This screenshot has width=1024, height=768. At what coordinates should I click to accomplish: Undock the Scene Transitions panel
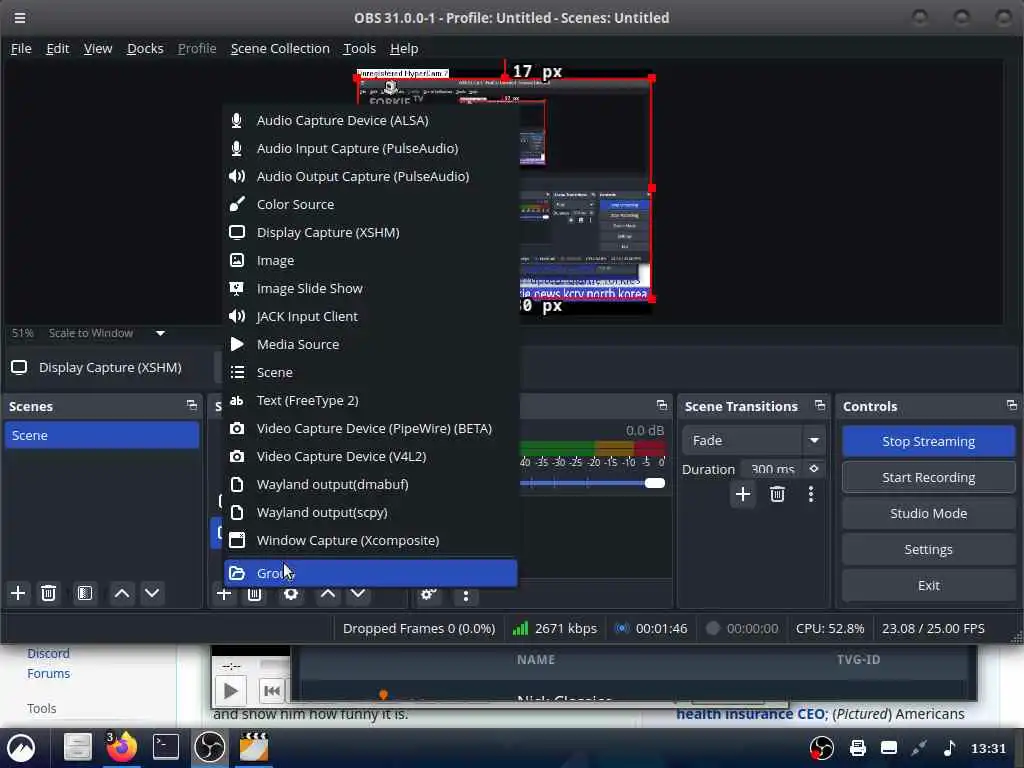click(820, 406)
